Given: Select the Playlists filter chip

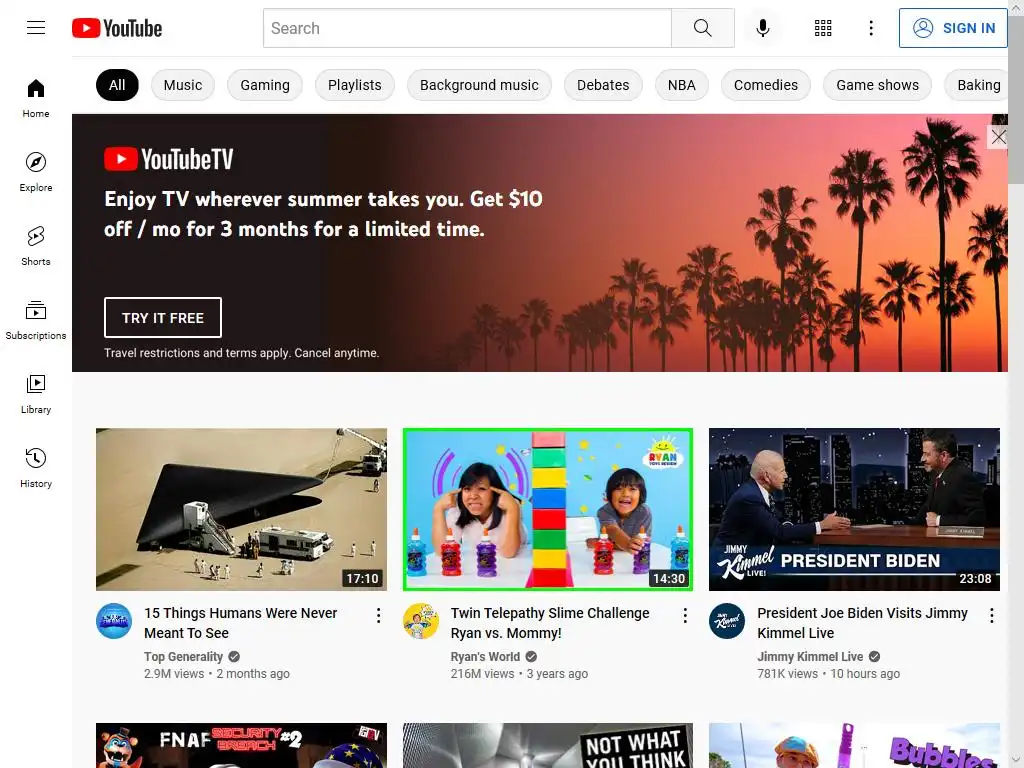Looking at the screenshot, I should [x=355, y=85].
